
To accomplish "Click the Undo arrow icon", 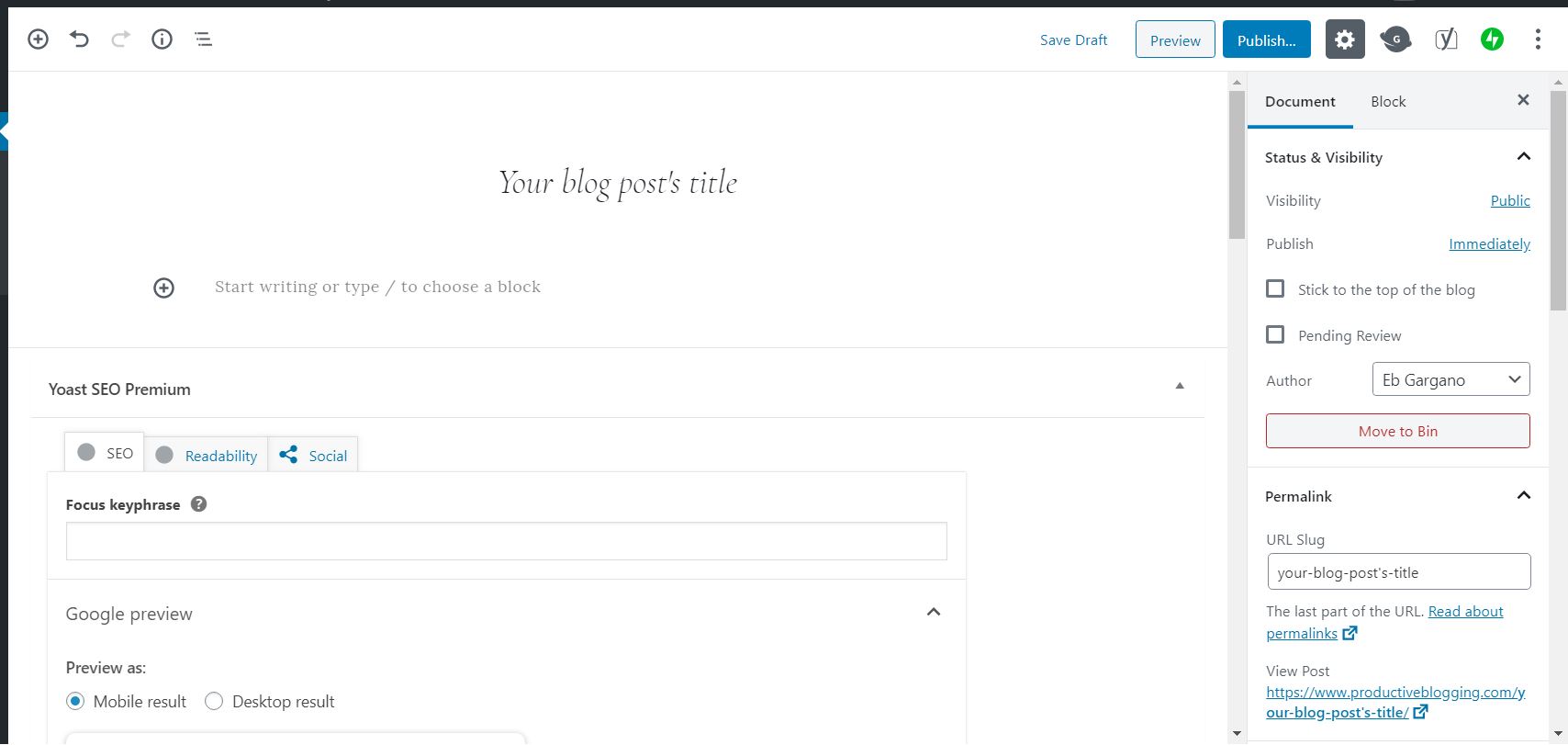I will click(x=79, y=40).
